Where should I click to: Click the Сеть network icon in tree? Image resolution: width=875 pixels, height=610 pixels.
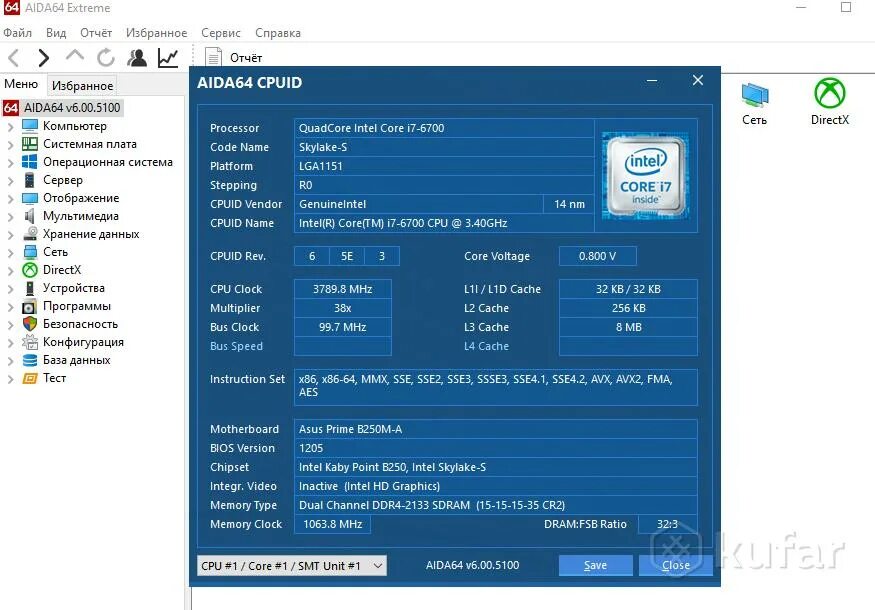30,252
